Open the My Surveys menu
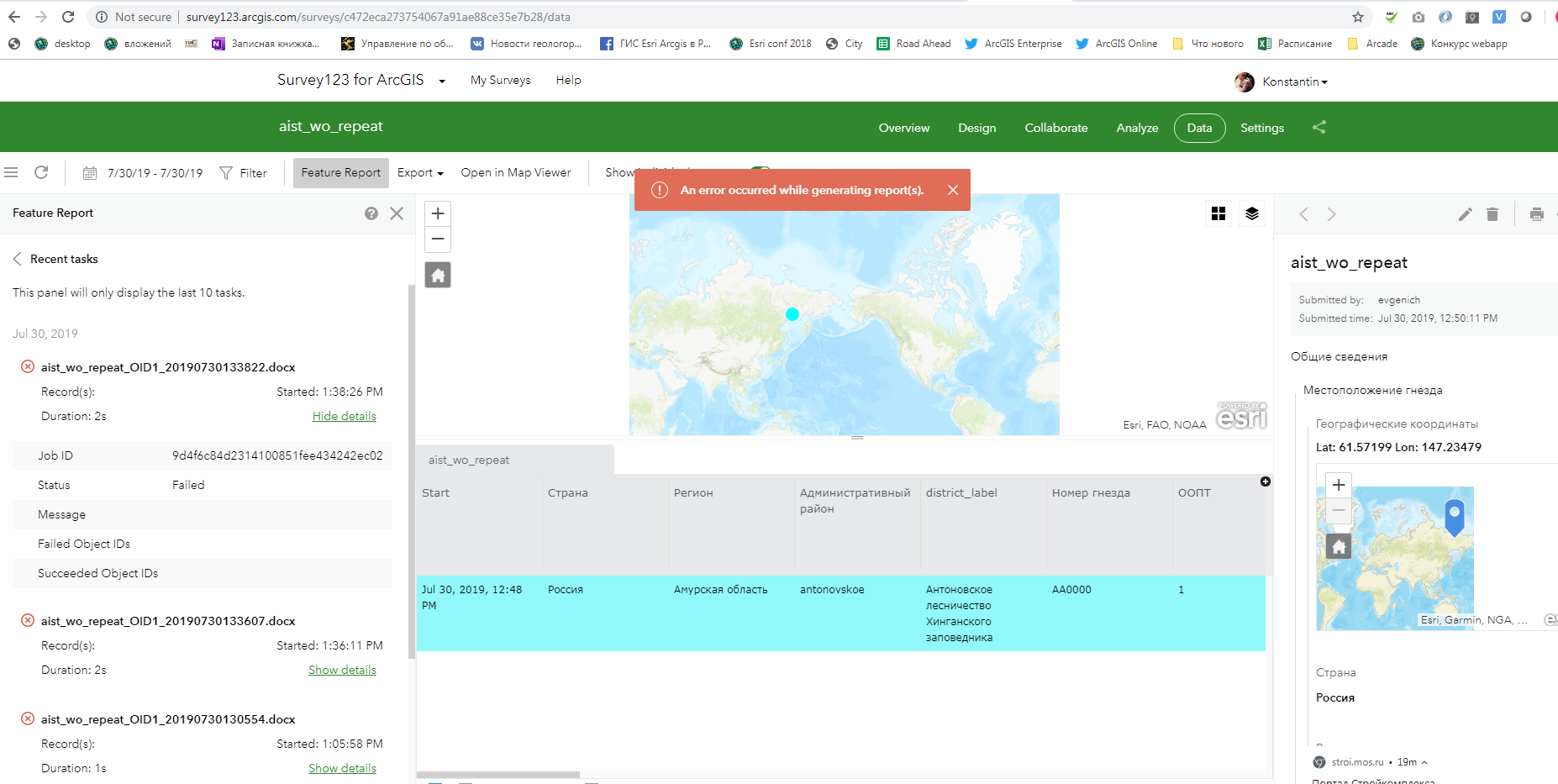Screen dimensions: 1558x784 click(501, 80)
